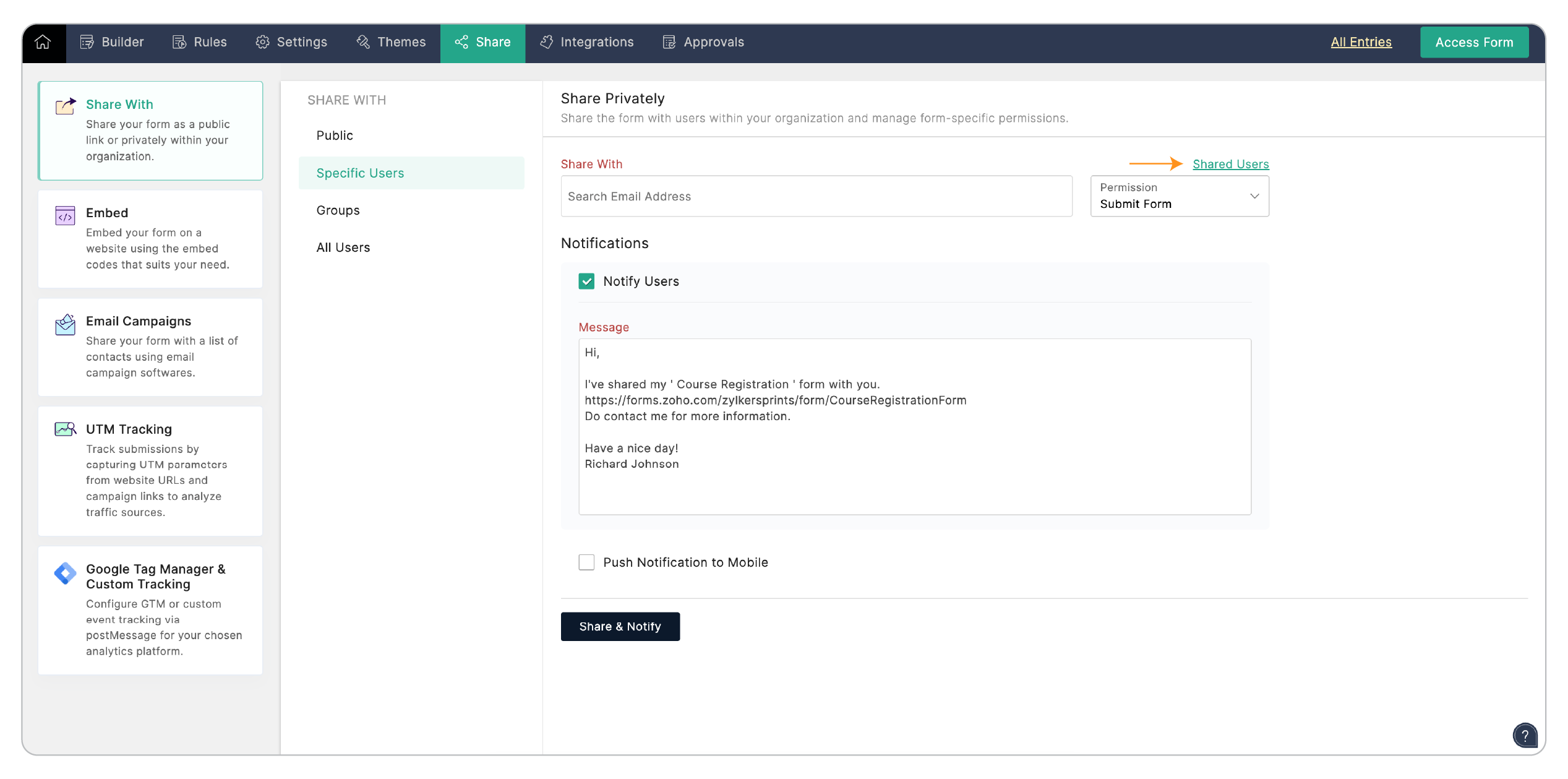Enable Push Notification to Mobile checkbox
This screenshot has height=779, width=1568.
click(x=586, y=562)
